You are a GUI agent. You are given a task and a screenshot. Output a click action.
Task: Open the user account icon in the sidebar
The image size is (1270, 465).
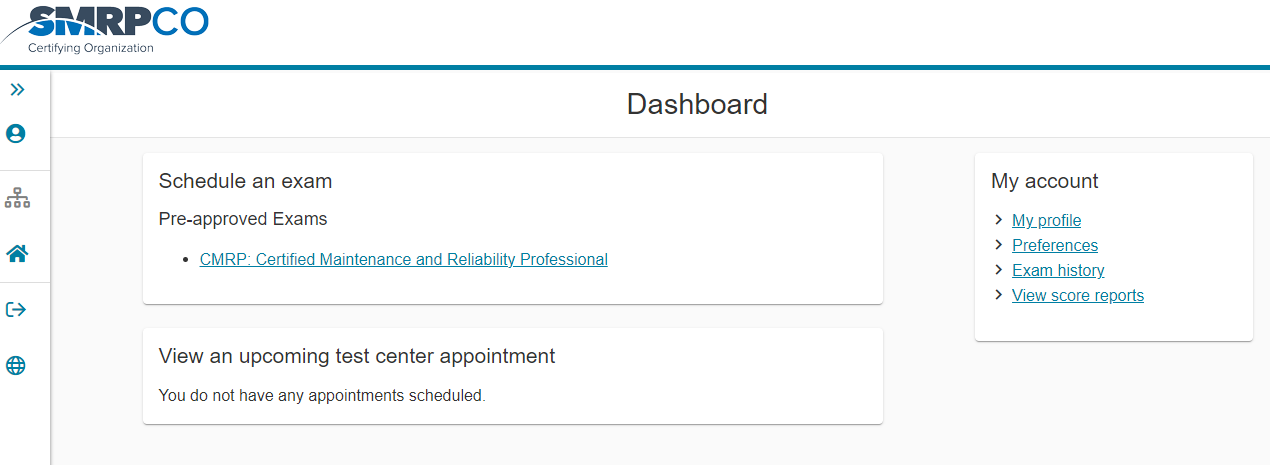pyautogui.click(x=16, y=134)
